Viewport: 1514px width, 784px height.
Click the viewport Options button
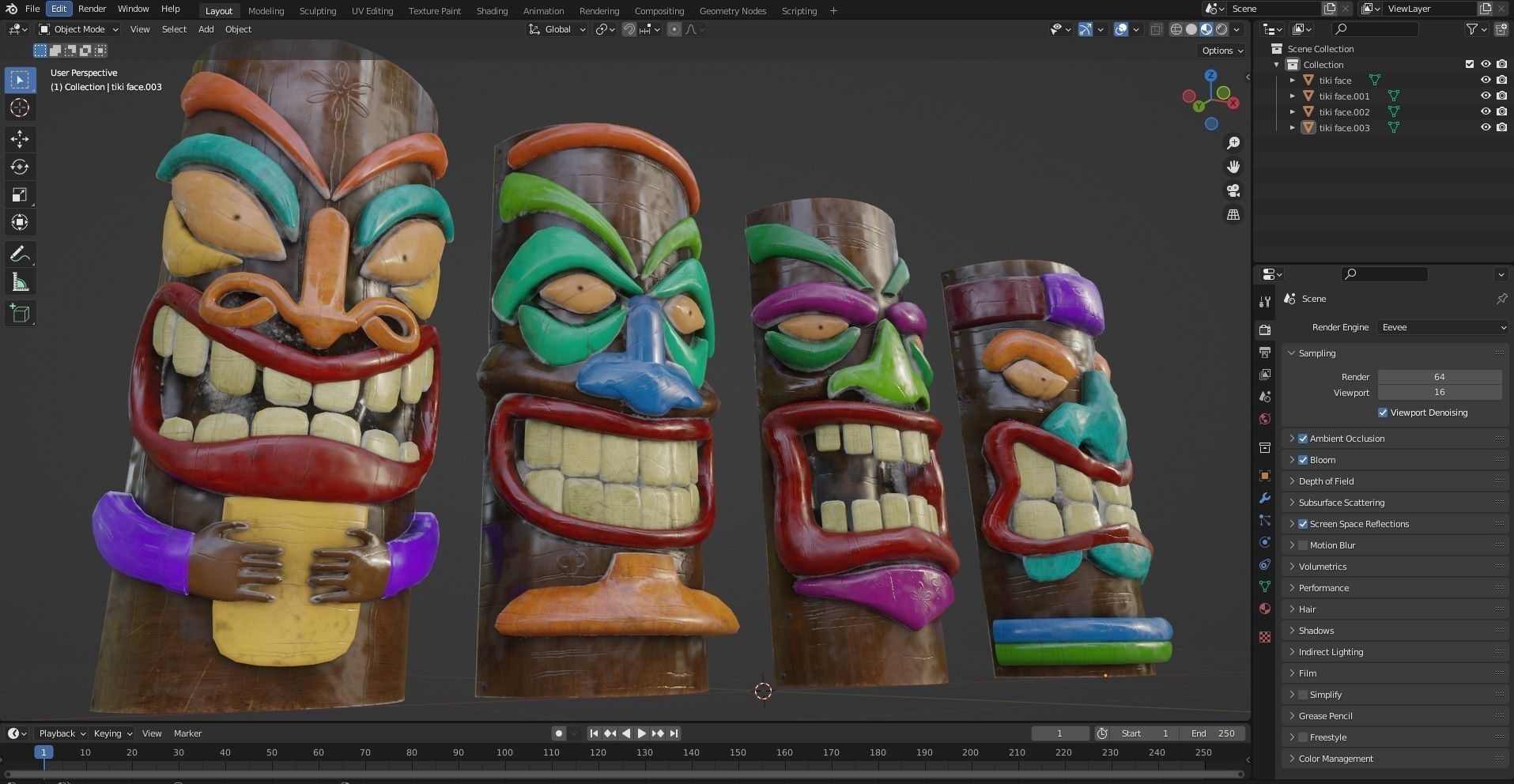[1221, 51]
